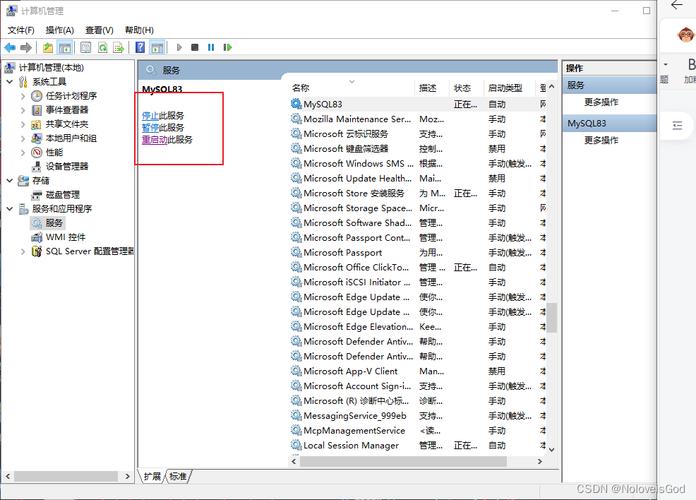Screen dimensions: 696x500
Task: Click the Pause Service toolbar icon
Action: 211,47
